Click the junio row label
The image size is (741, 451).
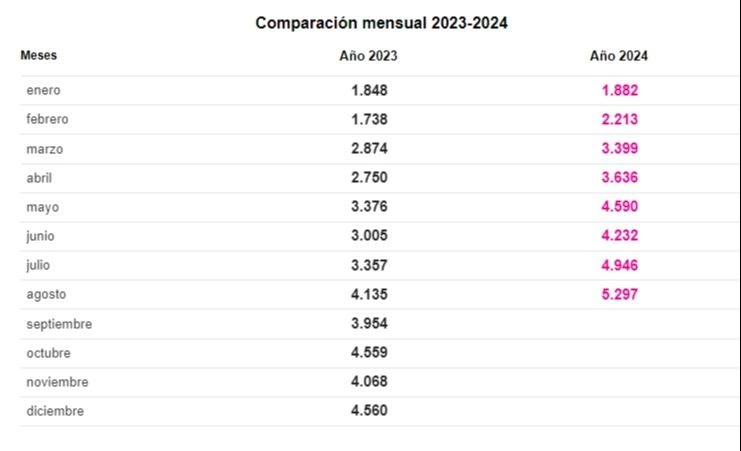point(40,236)
